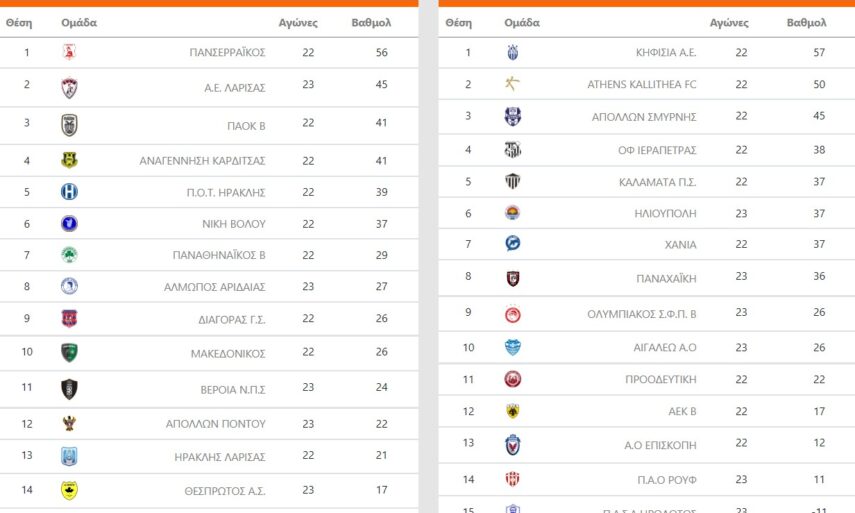Click the ΠΑΟΚ Β team logo
855x513 pixels.
coord(69,124)
